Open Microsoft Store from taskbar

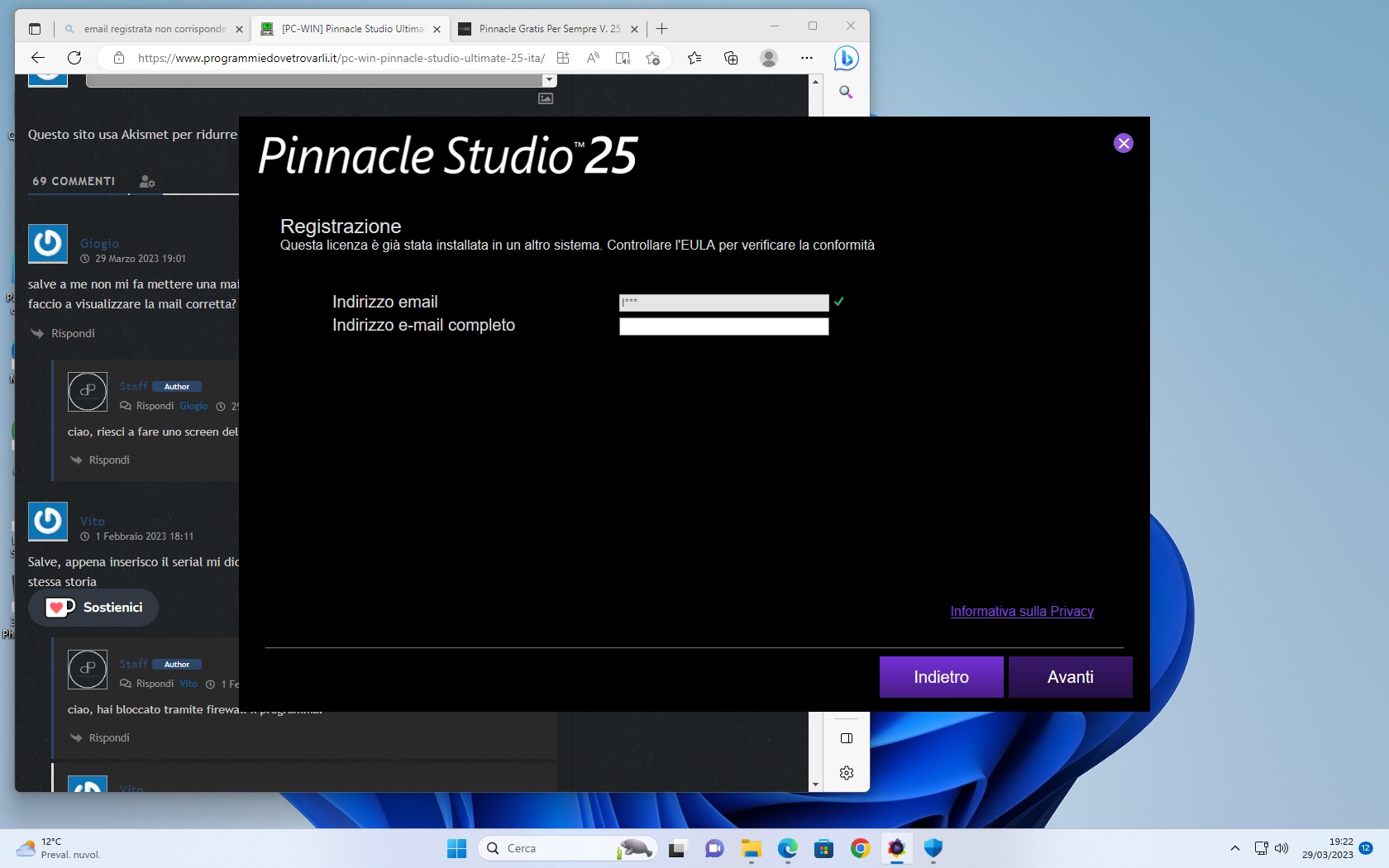(x=823, y=848)
